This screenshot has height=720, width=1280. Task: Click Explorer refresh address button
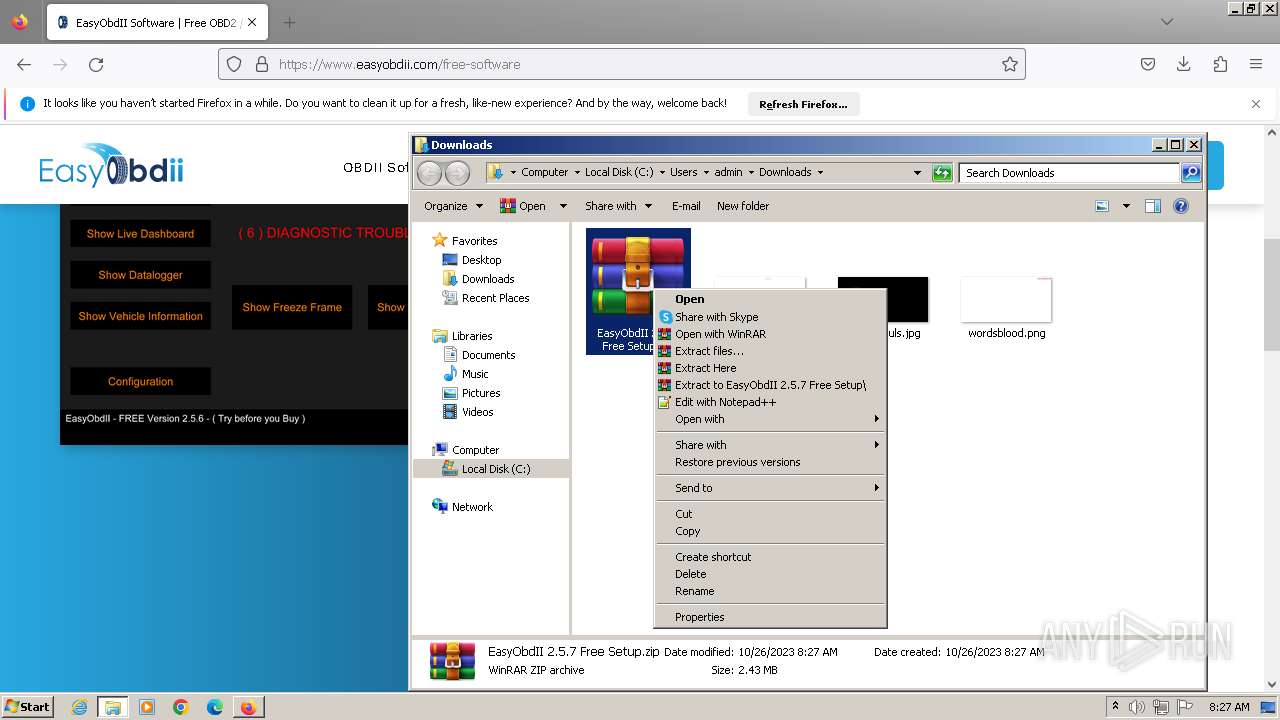coord(942,173)
